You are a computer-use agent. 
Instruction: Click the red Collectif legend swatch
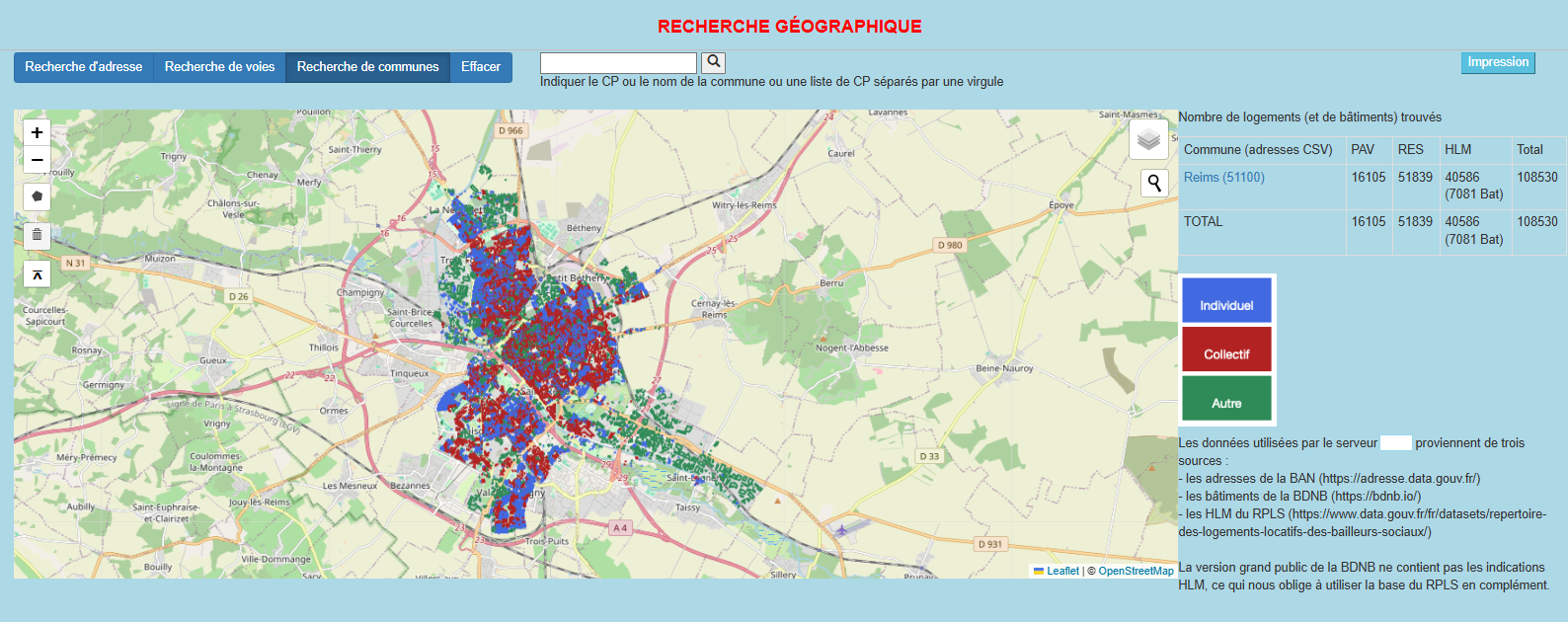pos(1226,350)
